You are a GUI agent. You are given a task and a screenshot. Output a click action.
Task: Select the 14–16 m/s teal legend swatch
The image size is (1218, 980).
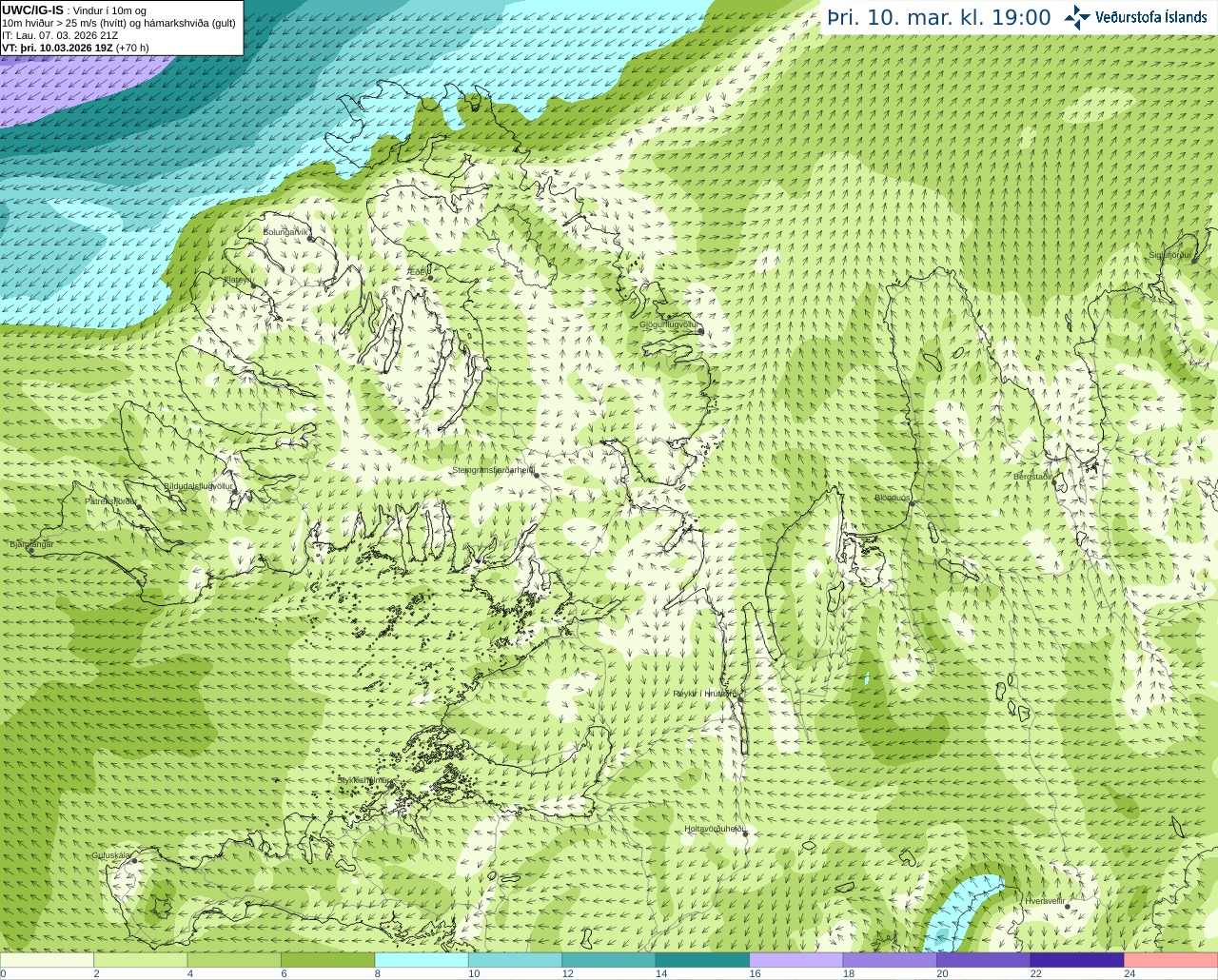[702, 960]
